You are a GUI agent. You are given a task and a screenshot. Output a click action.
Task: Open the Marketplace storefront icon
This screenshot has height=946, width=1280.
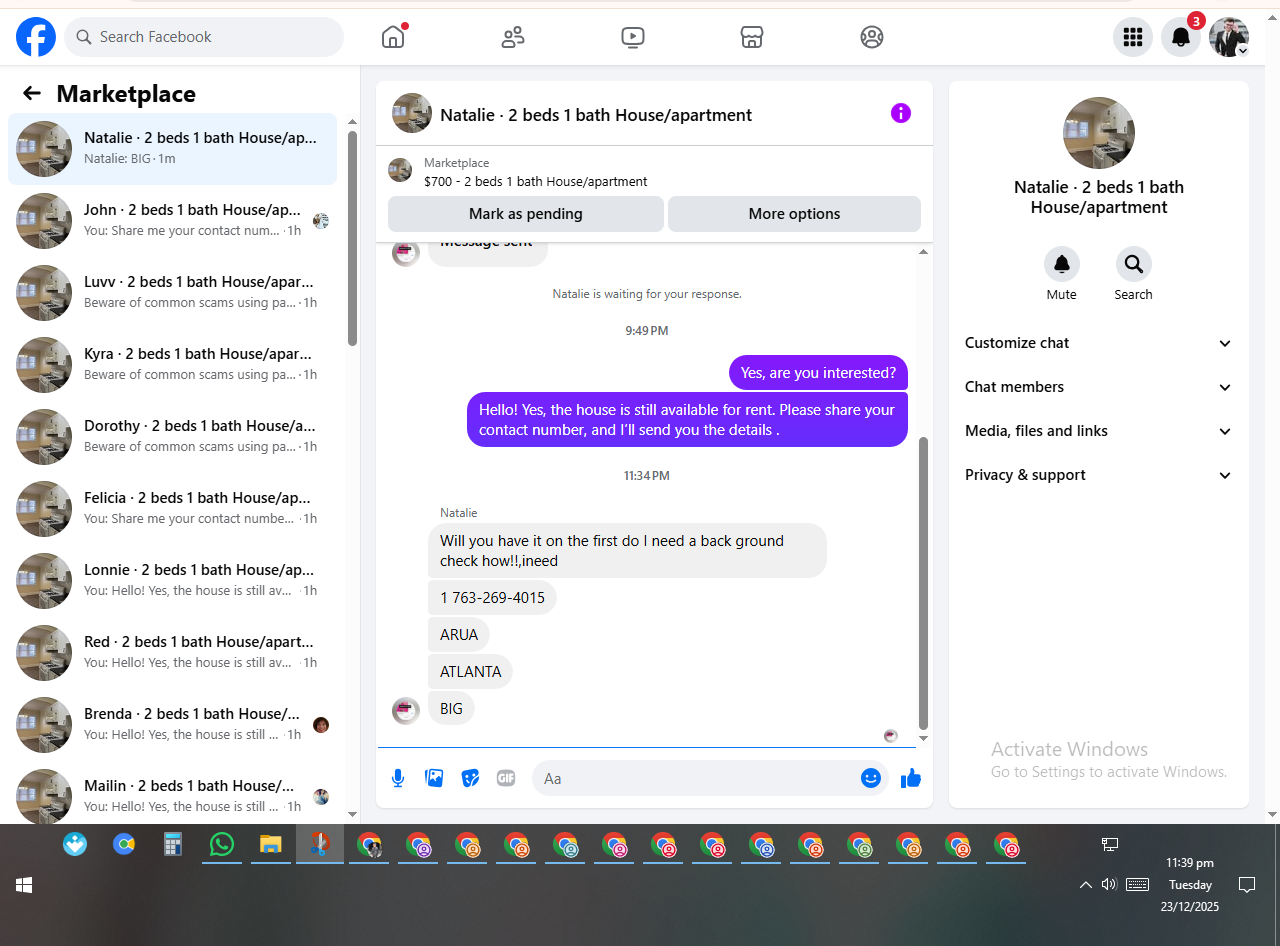click(752, 37)
